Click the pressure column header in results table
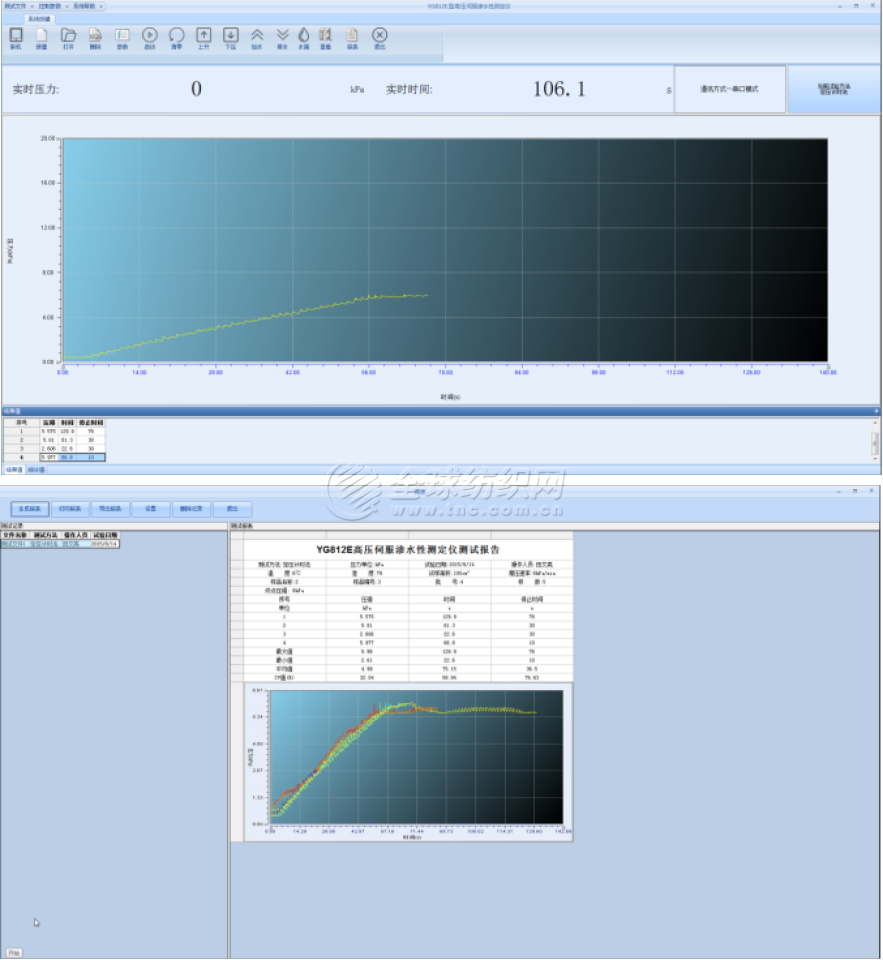Image resolution: width=883 pixels, height=960 pixels. pos(48,422)
